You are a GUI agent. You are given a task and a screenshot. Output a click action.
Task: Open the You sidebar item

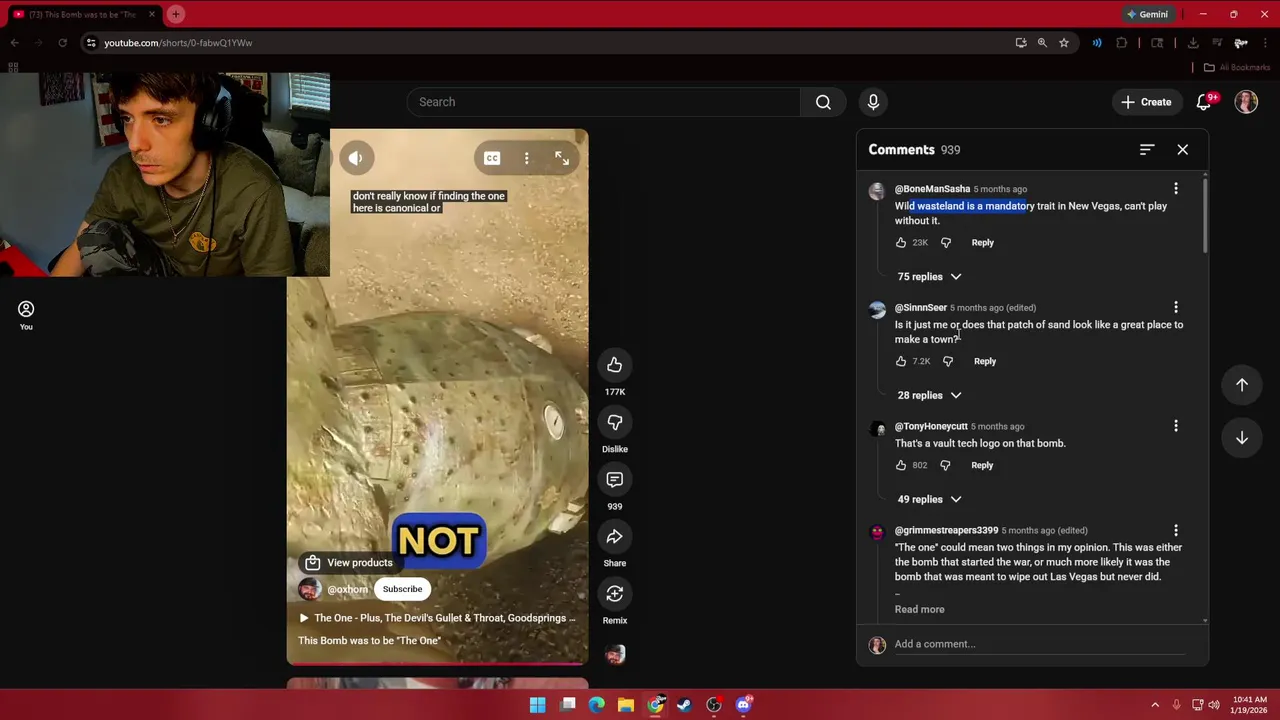click(26, 316)
